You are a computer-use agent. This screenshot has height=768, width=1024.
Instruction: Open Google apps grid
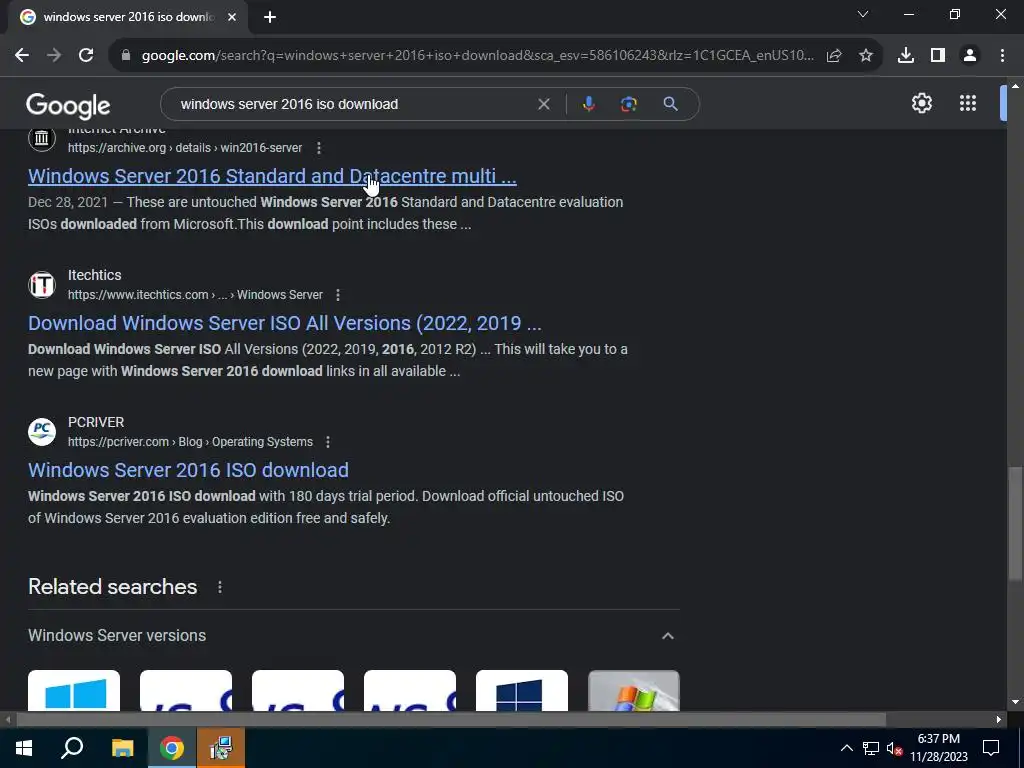coord(968,103)
